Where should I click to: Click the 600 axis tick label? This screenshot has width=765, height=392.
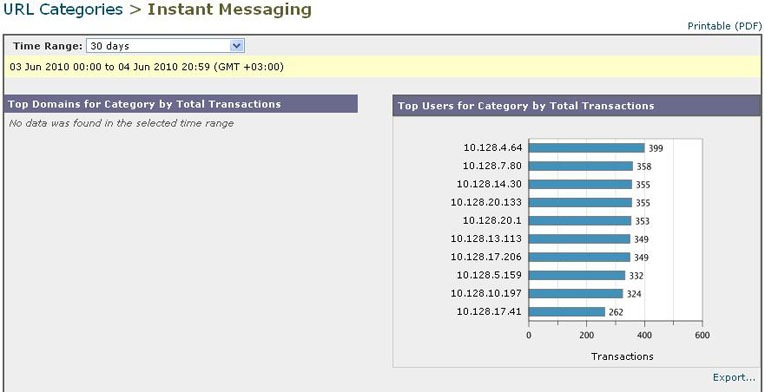click(702, 335)
